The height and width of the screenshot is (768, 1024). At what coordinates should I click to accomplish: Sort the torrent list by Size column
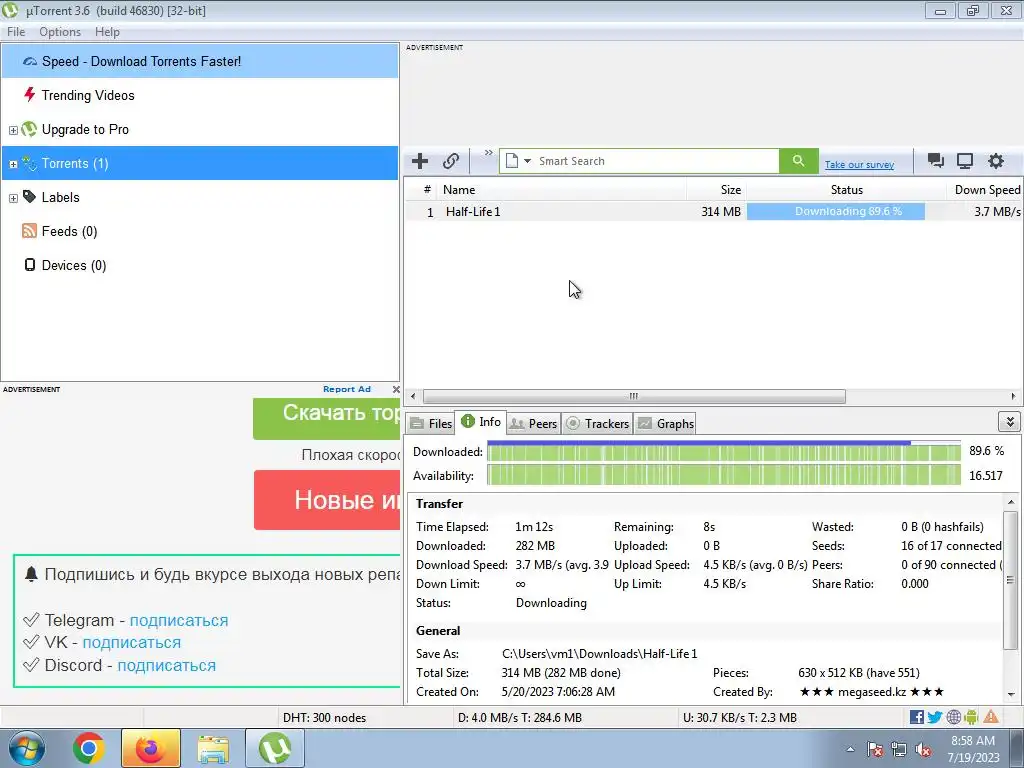(x=716, y=189)
